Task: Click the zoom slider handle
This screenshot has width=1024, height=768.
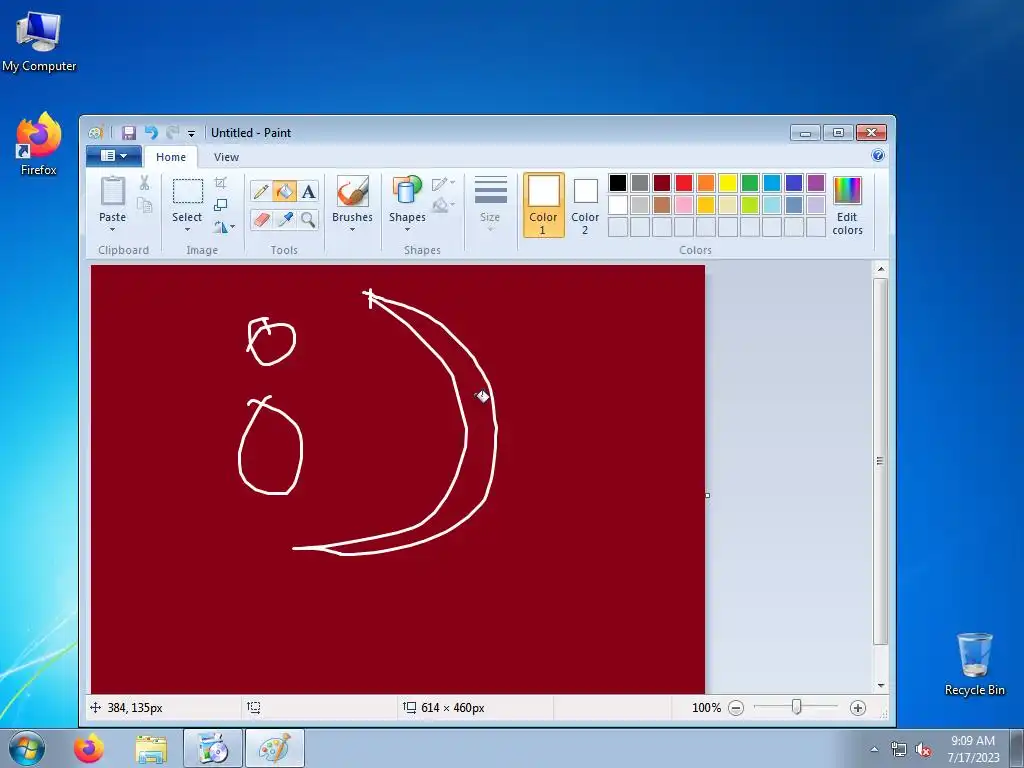Action: pos(796,707)
